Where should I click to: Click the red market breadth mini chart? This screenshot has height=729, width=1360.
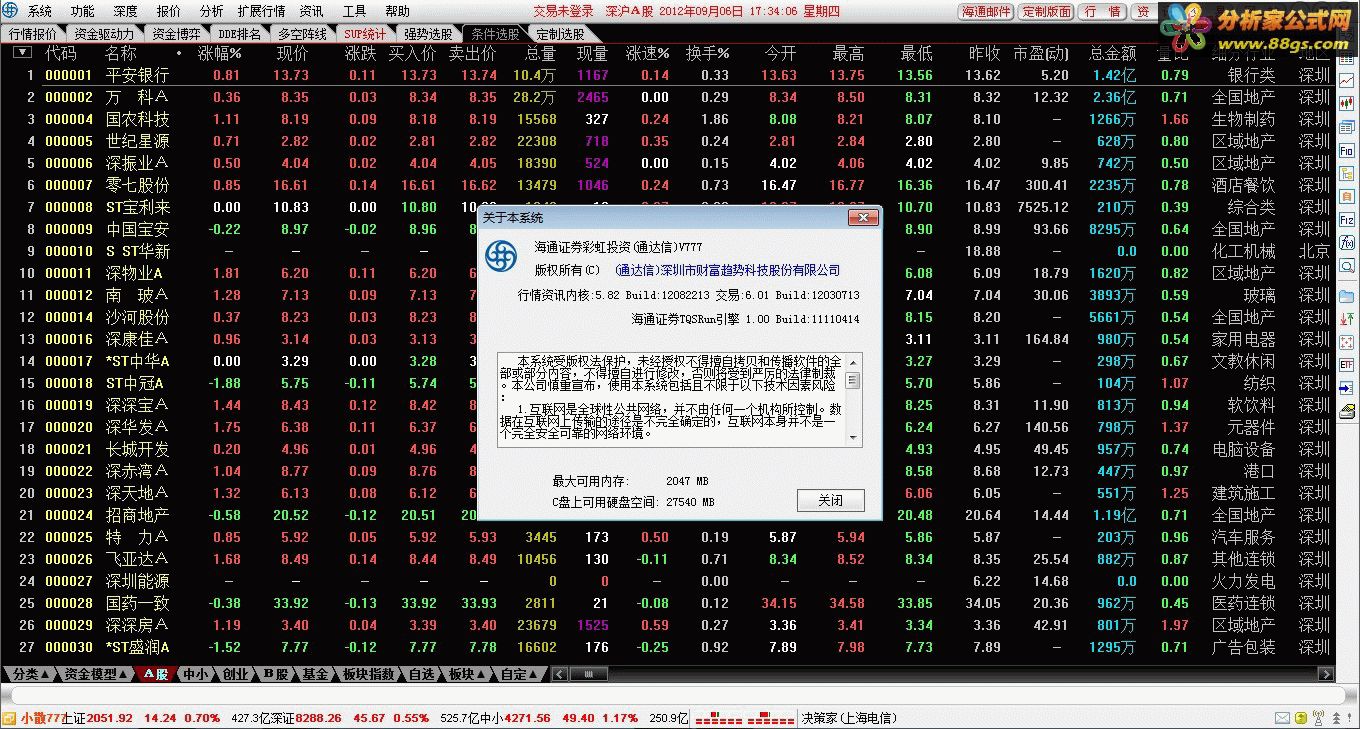pyautogui.click(x=744, y=718)
